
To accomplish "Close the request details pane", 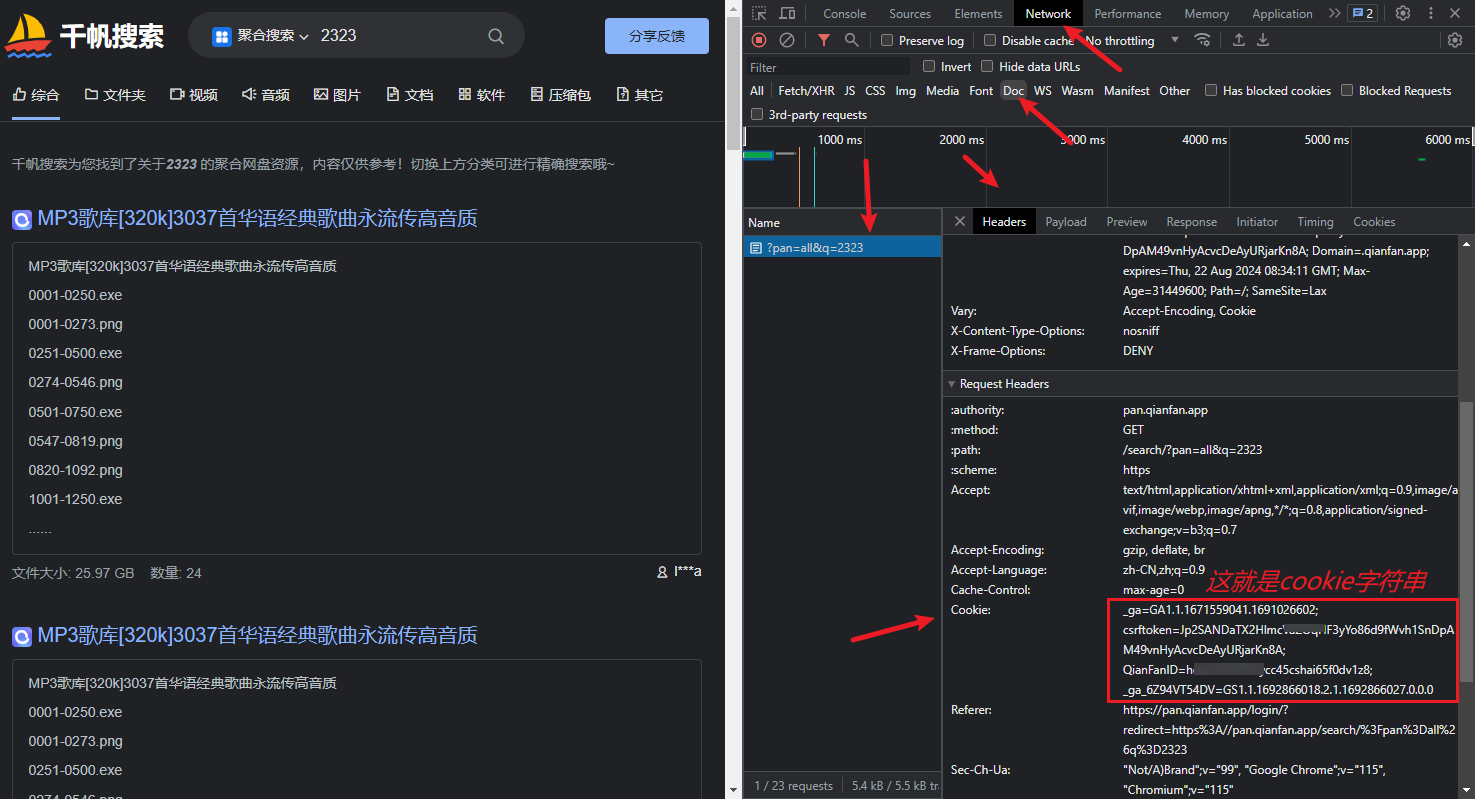I will (x=960, y=221).
